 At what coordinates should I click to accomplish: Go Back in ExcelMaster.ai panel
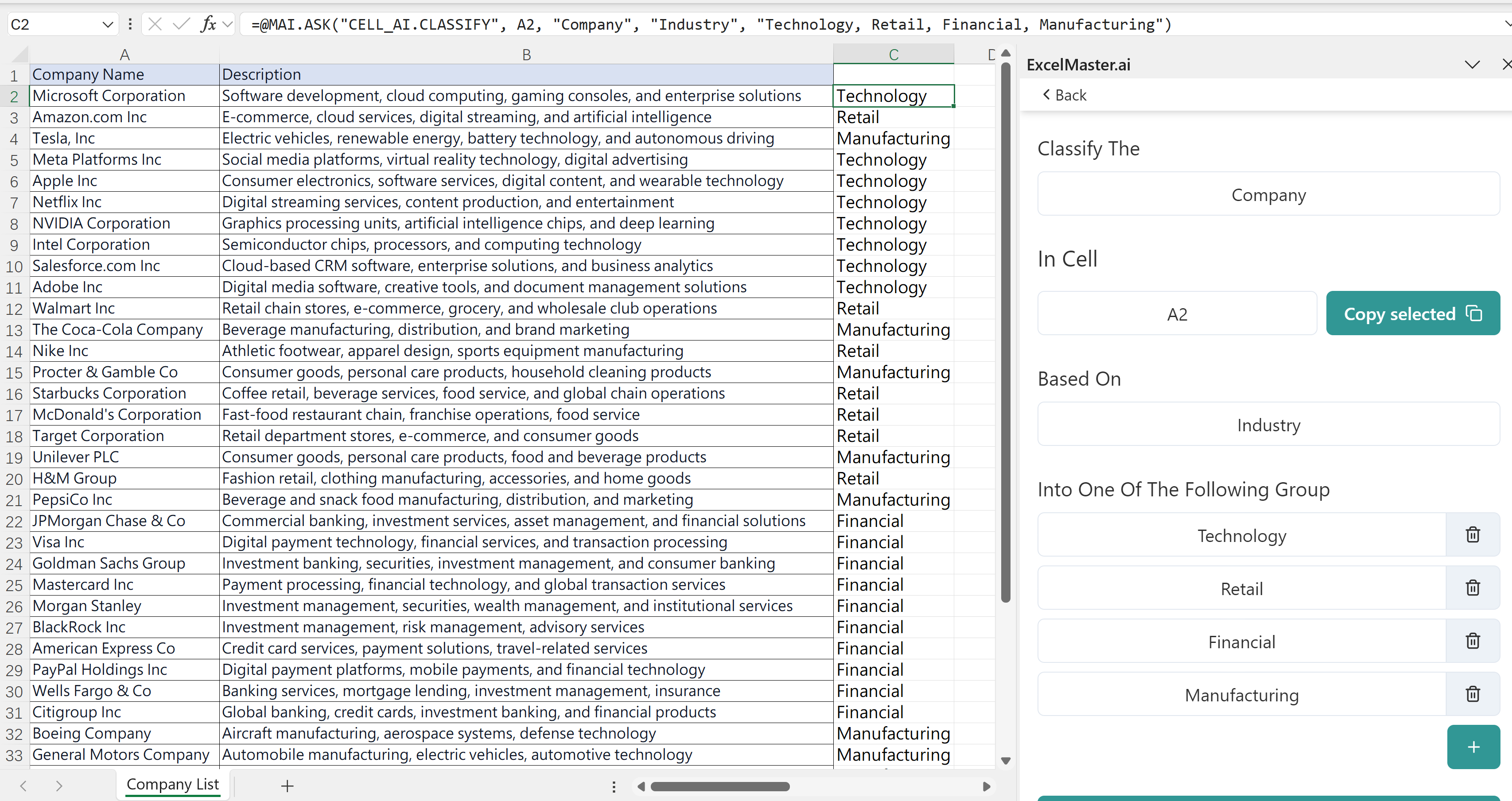coord(1064,95)
